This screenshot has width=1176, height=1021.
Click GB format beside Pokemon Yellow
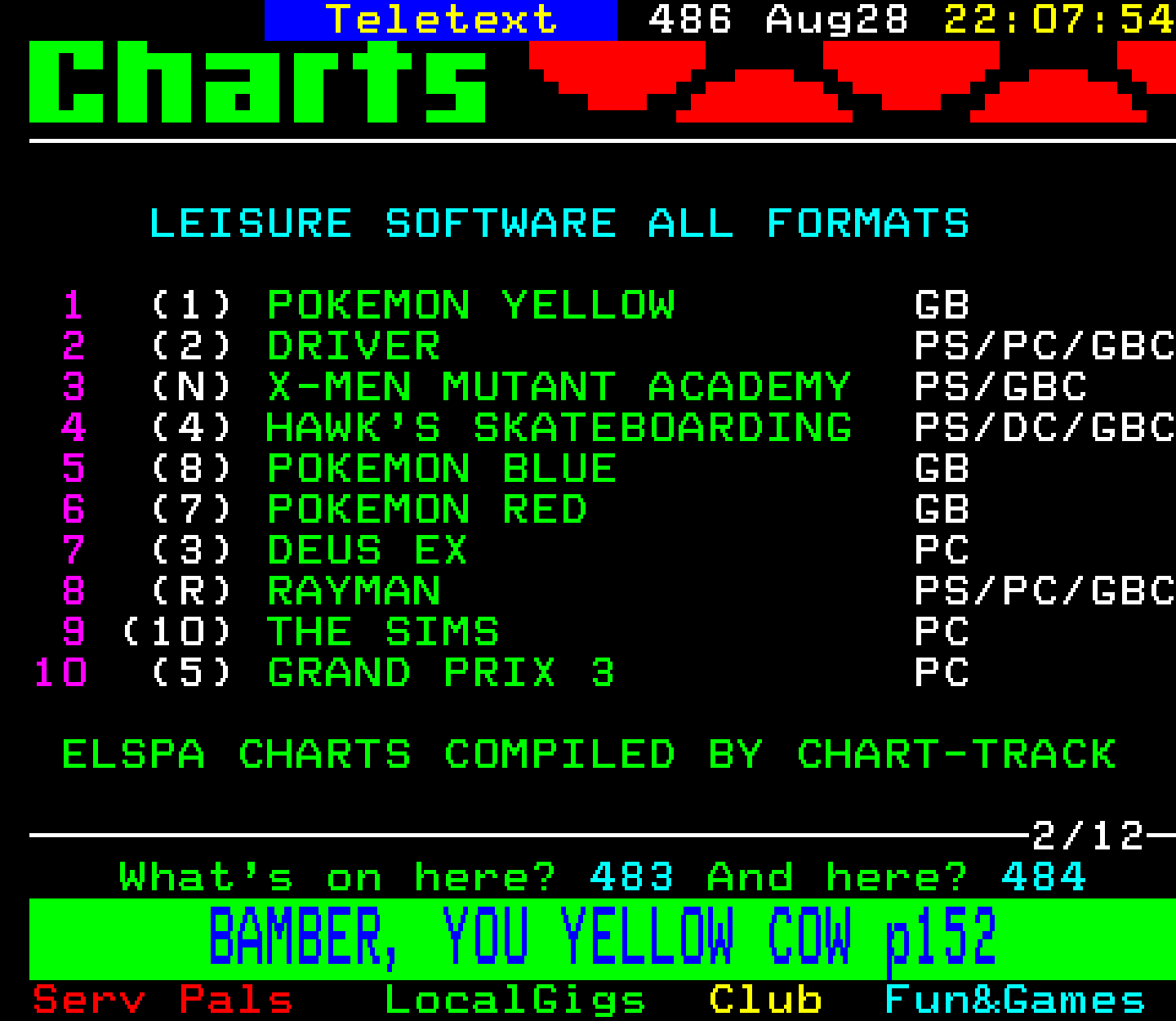coord(942,305)
